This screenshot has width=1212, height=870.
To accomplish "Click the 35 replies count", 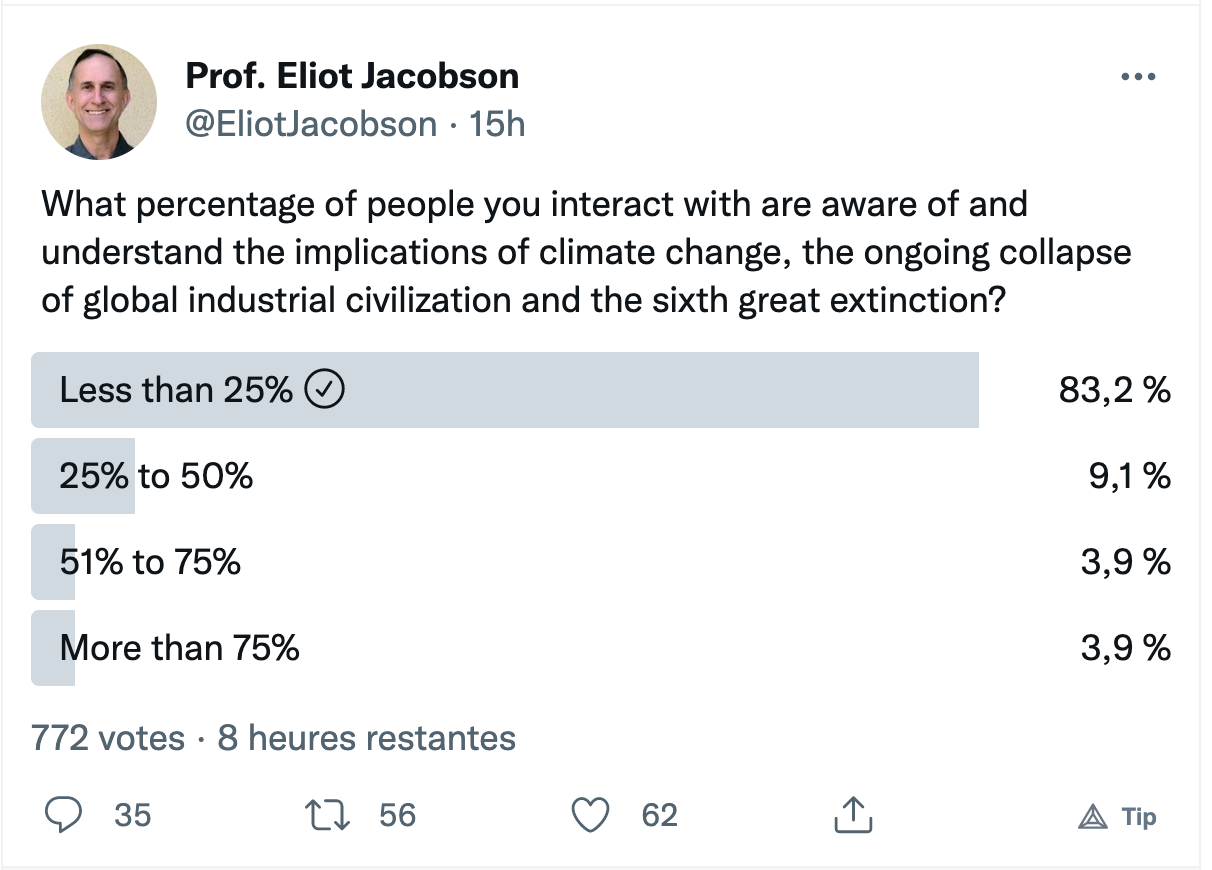I will 132,816.
